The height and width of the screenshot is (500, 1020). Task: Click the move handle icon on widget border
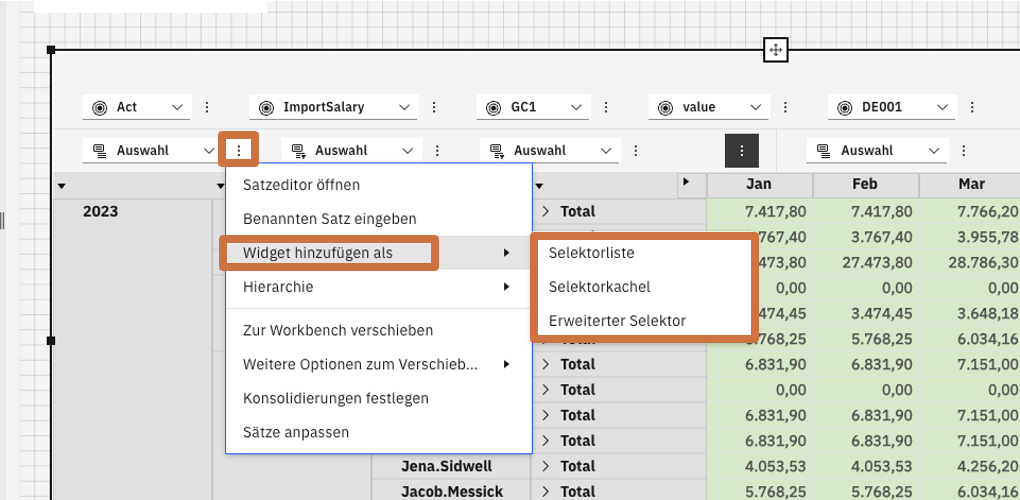click(776, 49)
